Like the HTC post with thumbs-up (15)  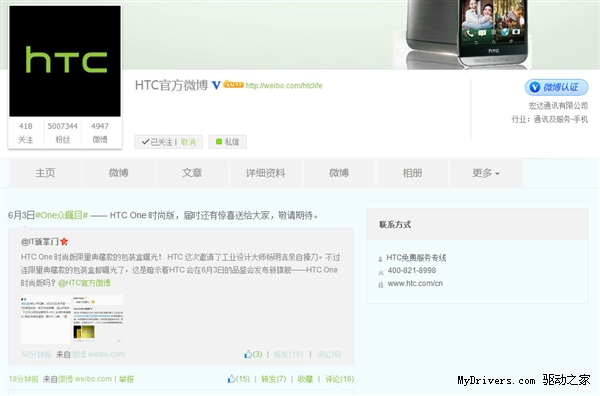point(239,379)
